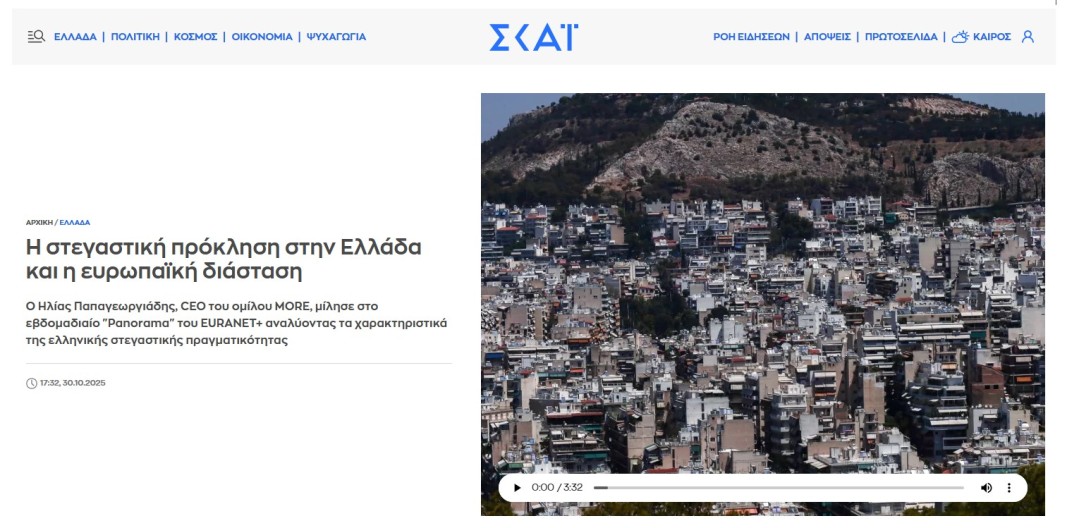Select ΚΟΣΜΟΣ in the navigation bar
Viewport: 1067px width, 528px height.
tap(195, 37)
